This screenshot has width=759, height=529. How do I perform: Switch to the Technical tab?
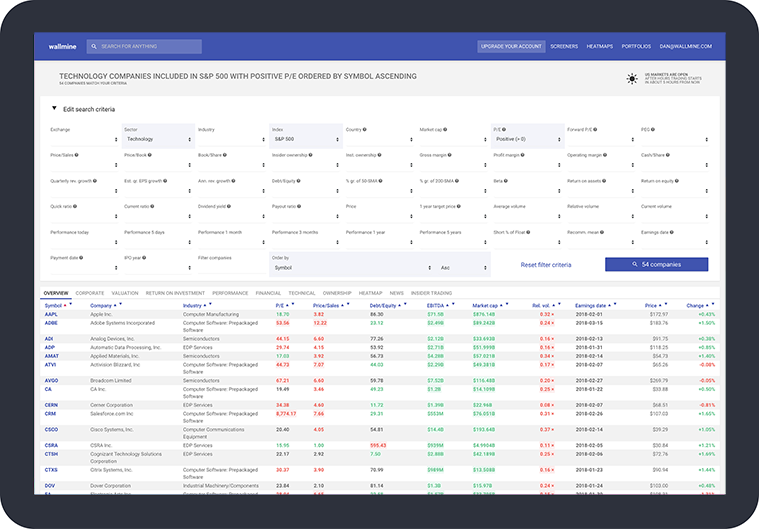(302, 293)
